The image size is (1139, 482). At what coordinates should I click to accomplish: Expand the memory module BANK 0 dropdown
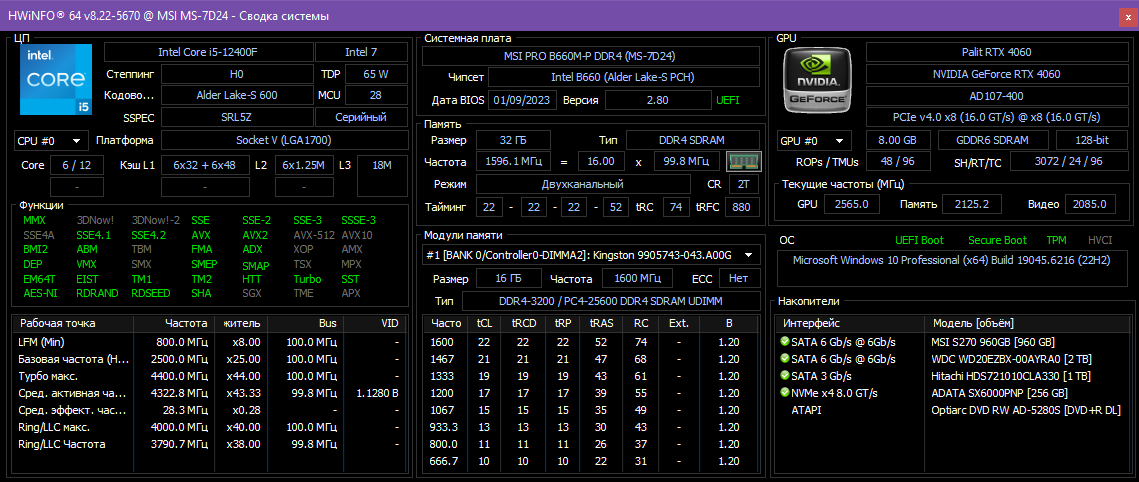coord(592,255)
